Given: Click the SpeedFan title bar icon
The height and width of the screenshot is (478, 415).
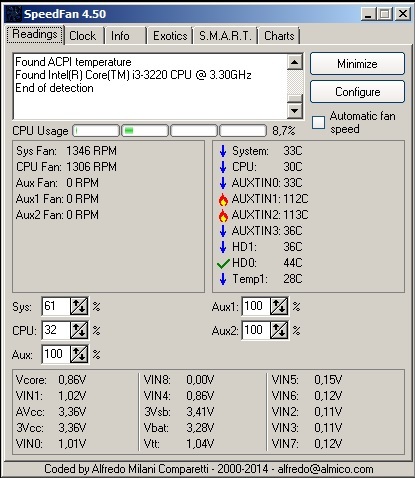Looking at the screenshot, I should (x=14, y=14).
